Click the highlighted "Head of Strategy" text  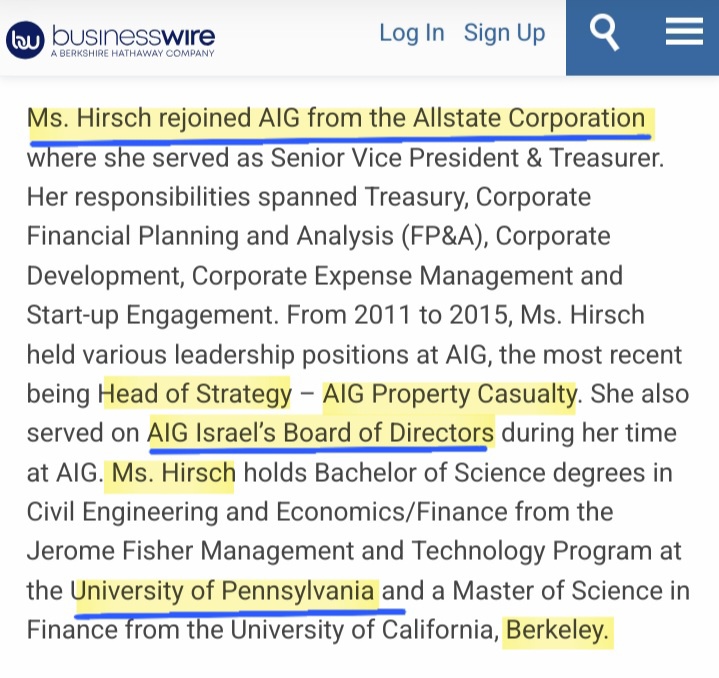[x=195, y=393]
